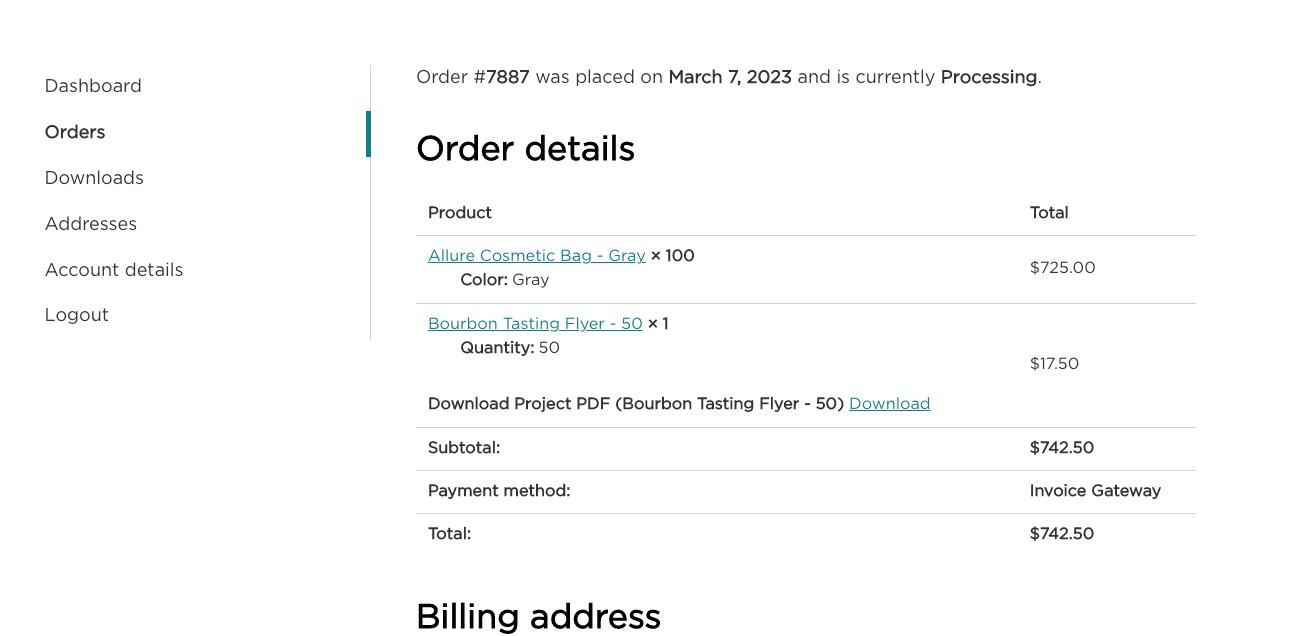Open Allure Cosmetic Bag - Gray product
1298x636 pixels.
click(x=536, y=256)
